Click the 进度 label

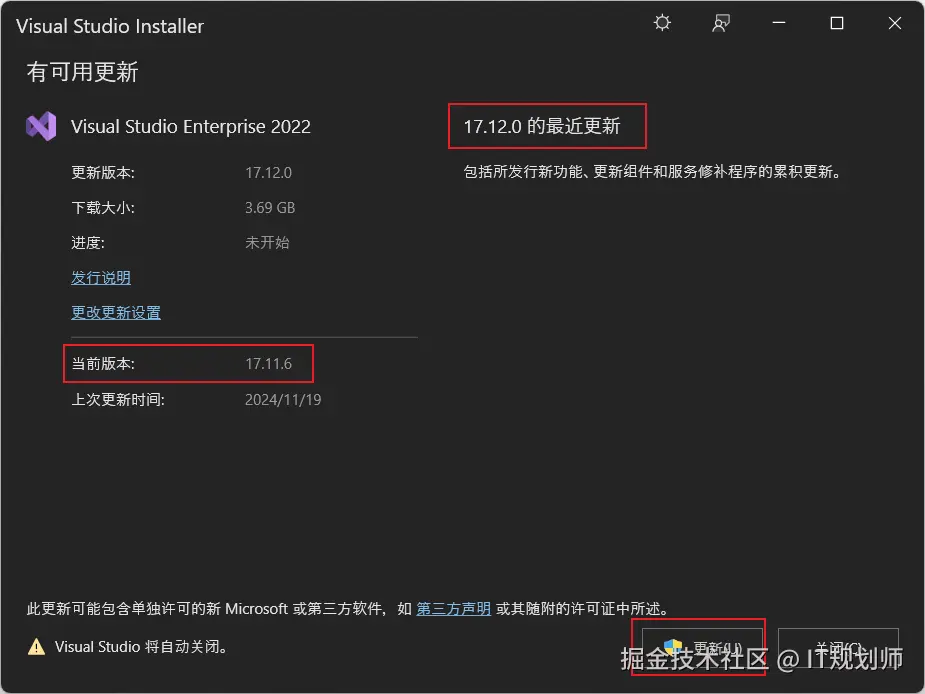(88, 243)
